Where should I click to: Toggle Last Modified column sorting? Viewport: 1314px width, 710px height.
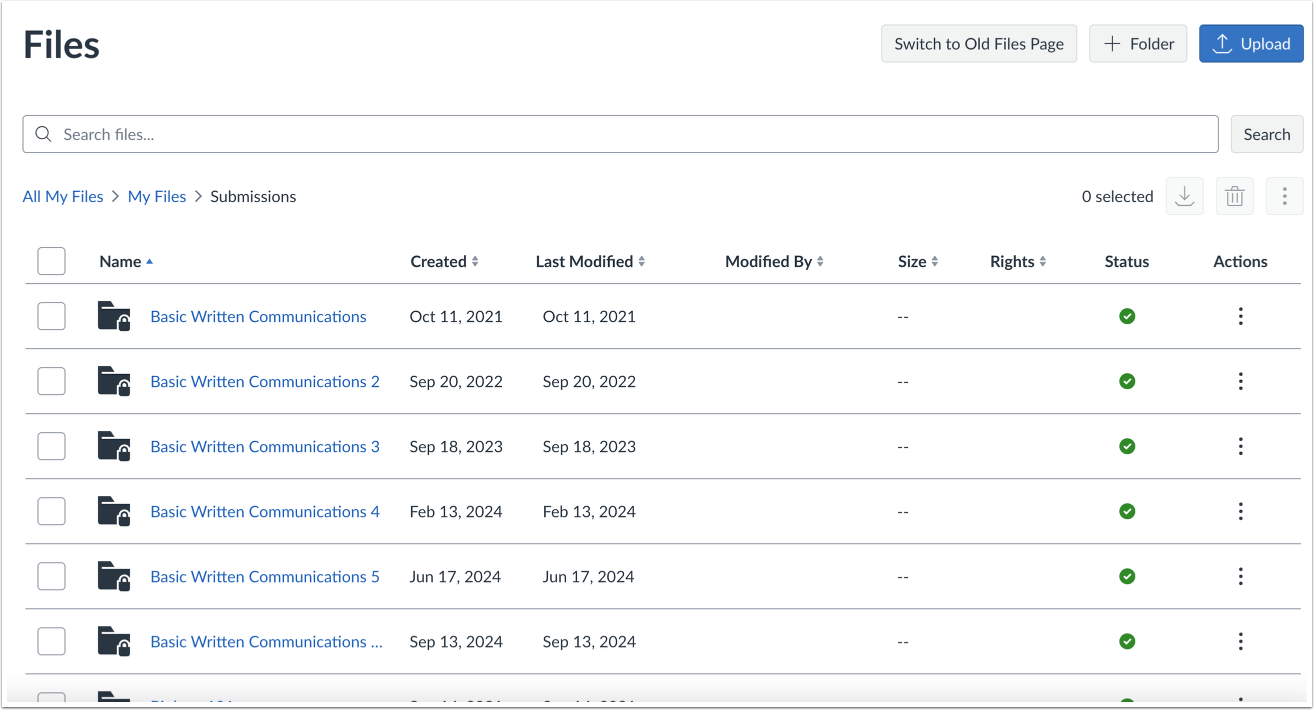589,261
